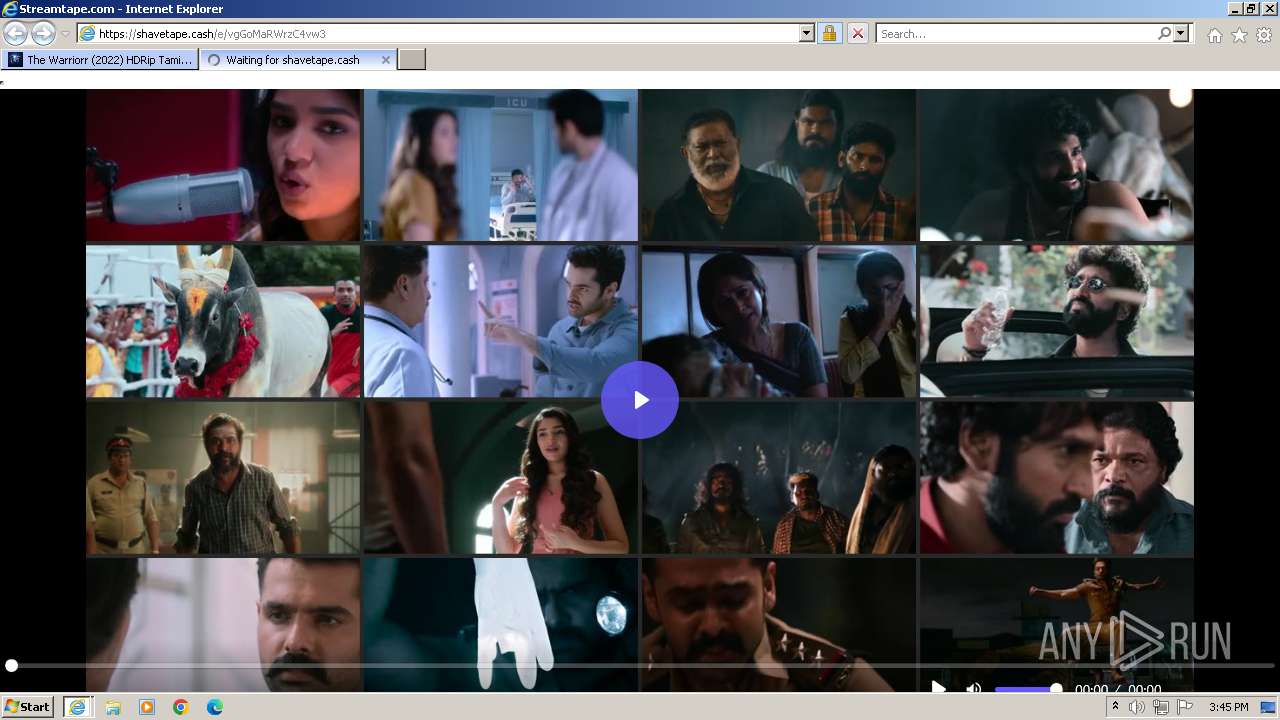
Task: Click thumbnail of decorated bull
Action: [x=223, y=321]
